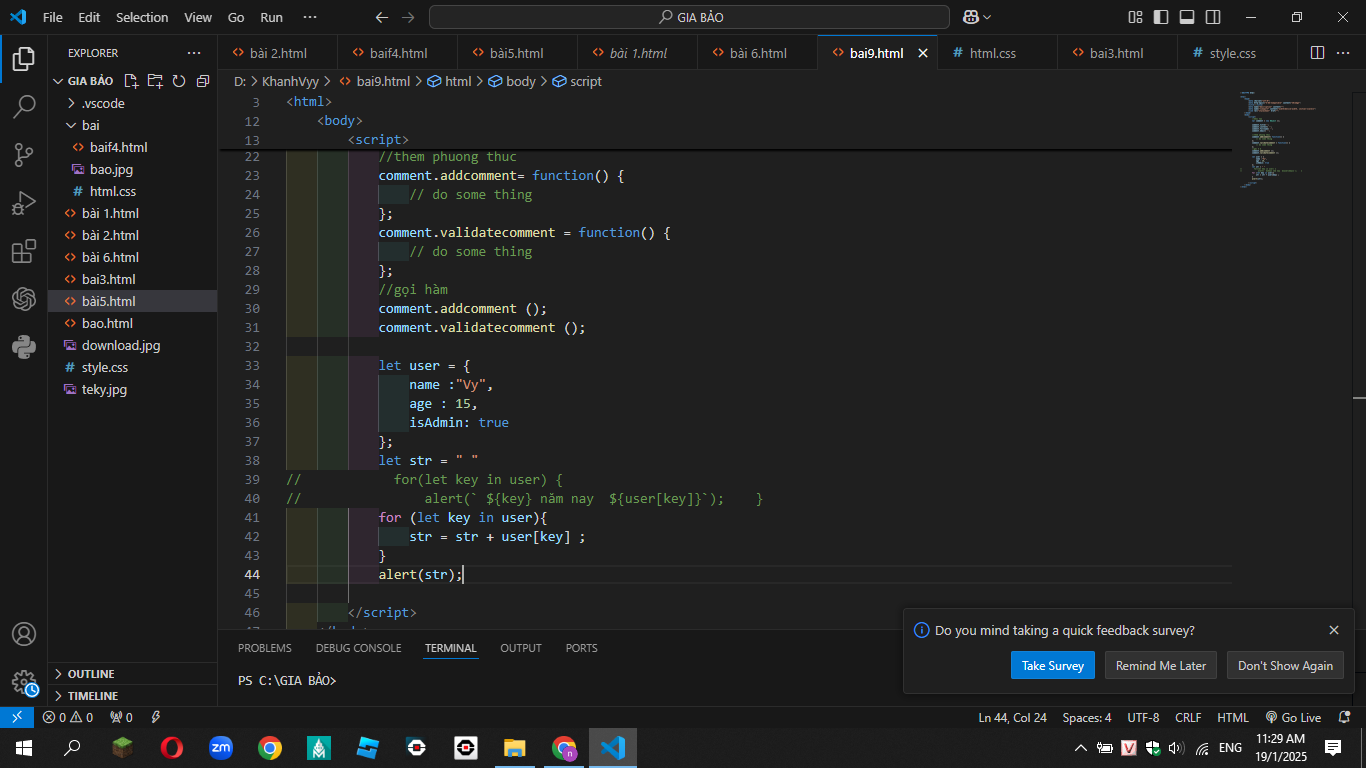The height and width of the screenshot is (768, 1366).
Task: Click the GIA BẢO command center search box
Action: (x=689, y=17)
